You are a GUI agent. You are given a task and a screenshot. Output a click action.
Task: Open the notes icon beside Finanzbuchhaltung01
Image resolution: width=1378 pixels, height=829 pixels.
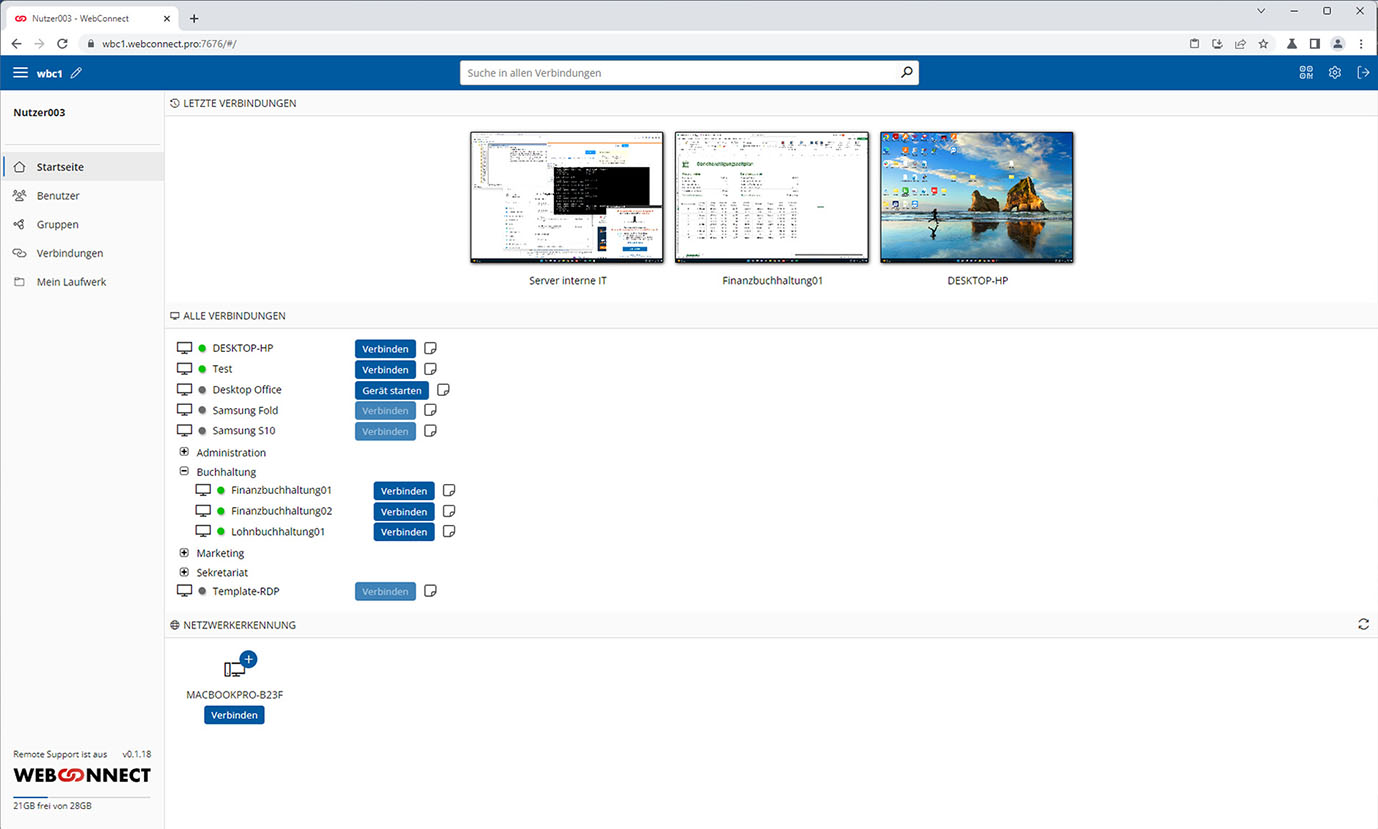[448, 490]
